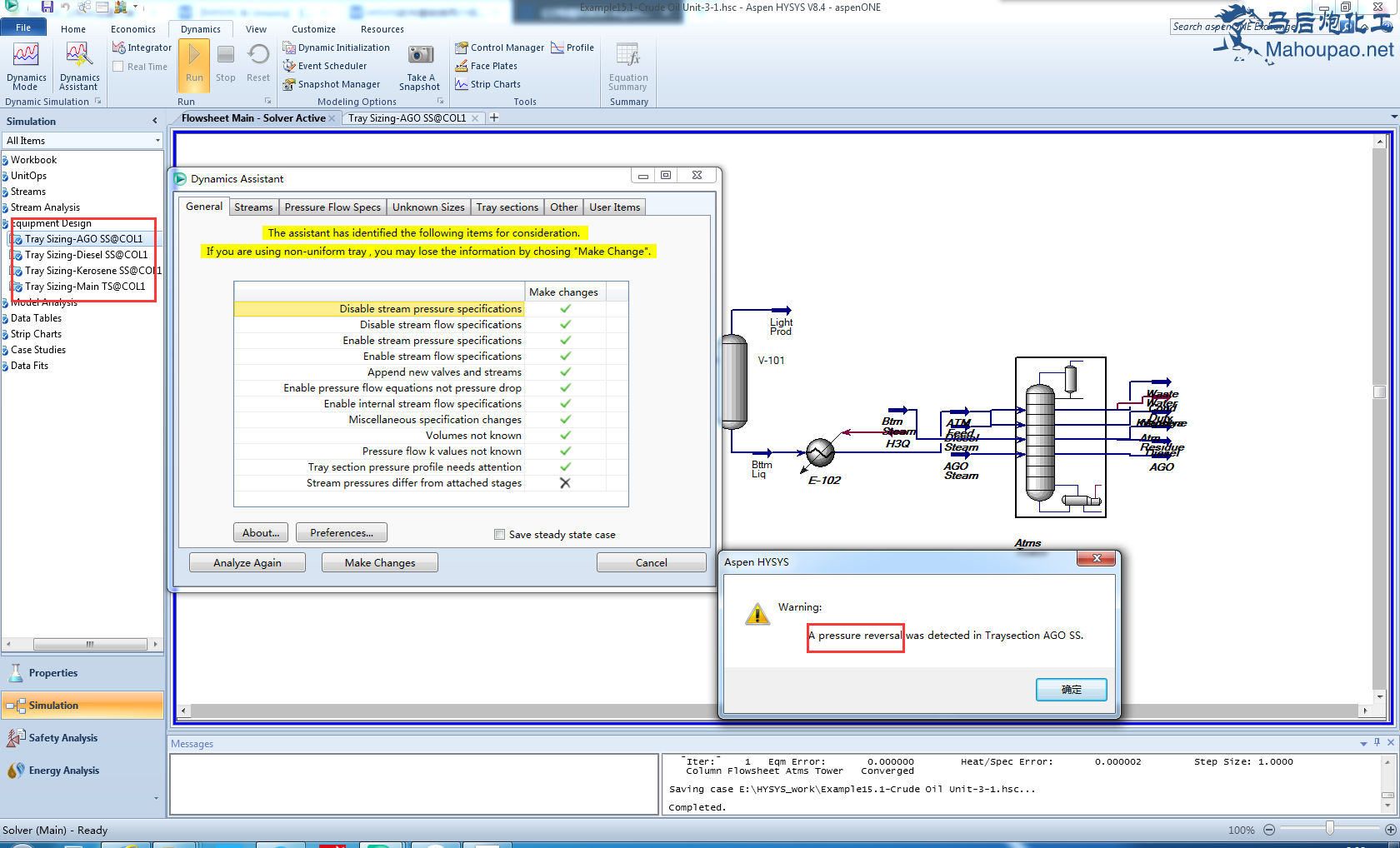Open the Integrator settings
This screenshot has width=1400, height=848.
tap(142, 47)
